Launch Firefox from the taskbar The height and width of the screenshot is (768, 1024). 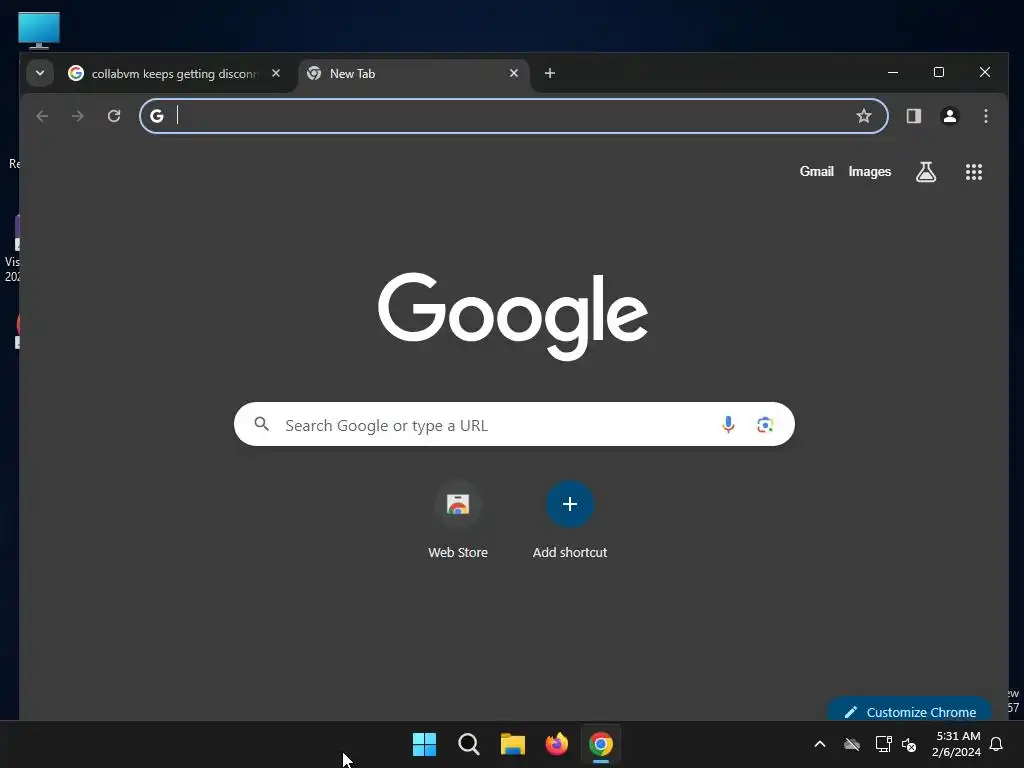click(x=556, y=744)
